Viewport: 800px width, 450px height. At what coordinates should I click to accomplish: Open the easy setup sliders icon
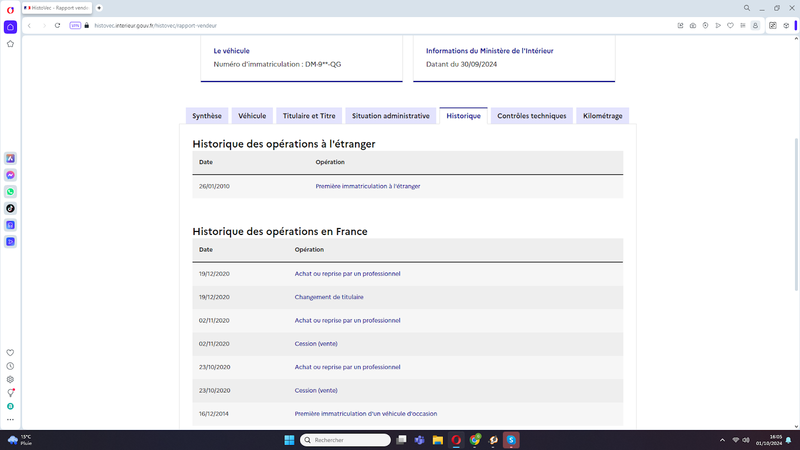773,26
